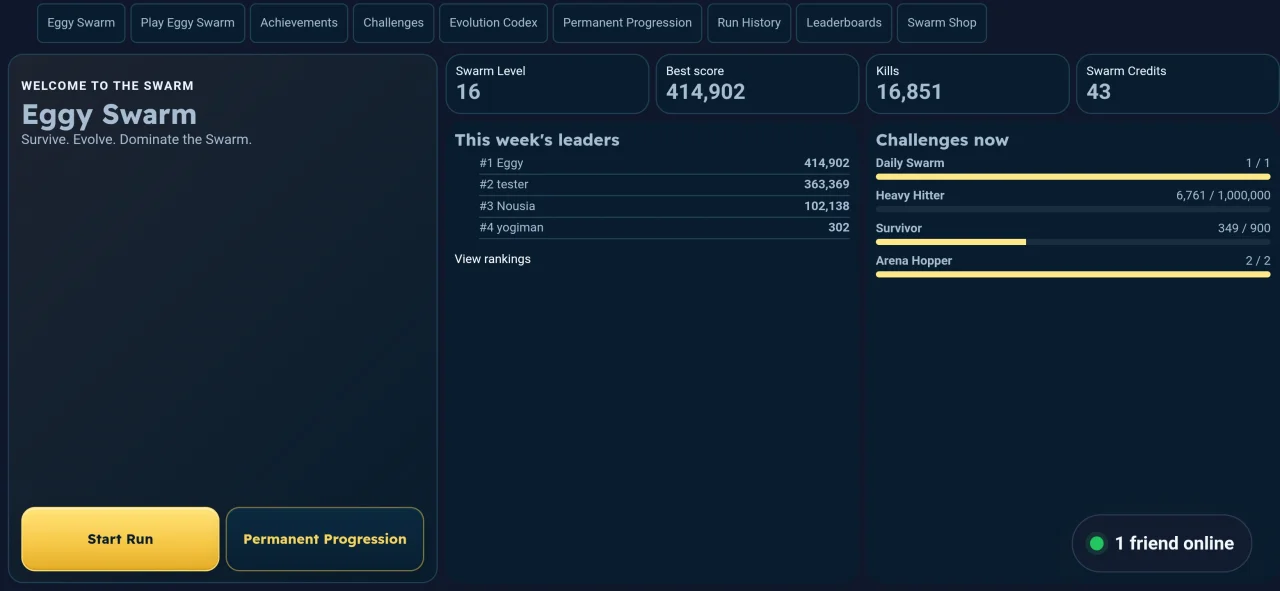Click the 349 / 900 progress value
Viewport: 1280px width, 591px height.
[x=1244, y=228]
